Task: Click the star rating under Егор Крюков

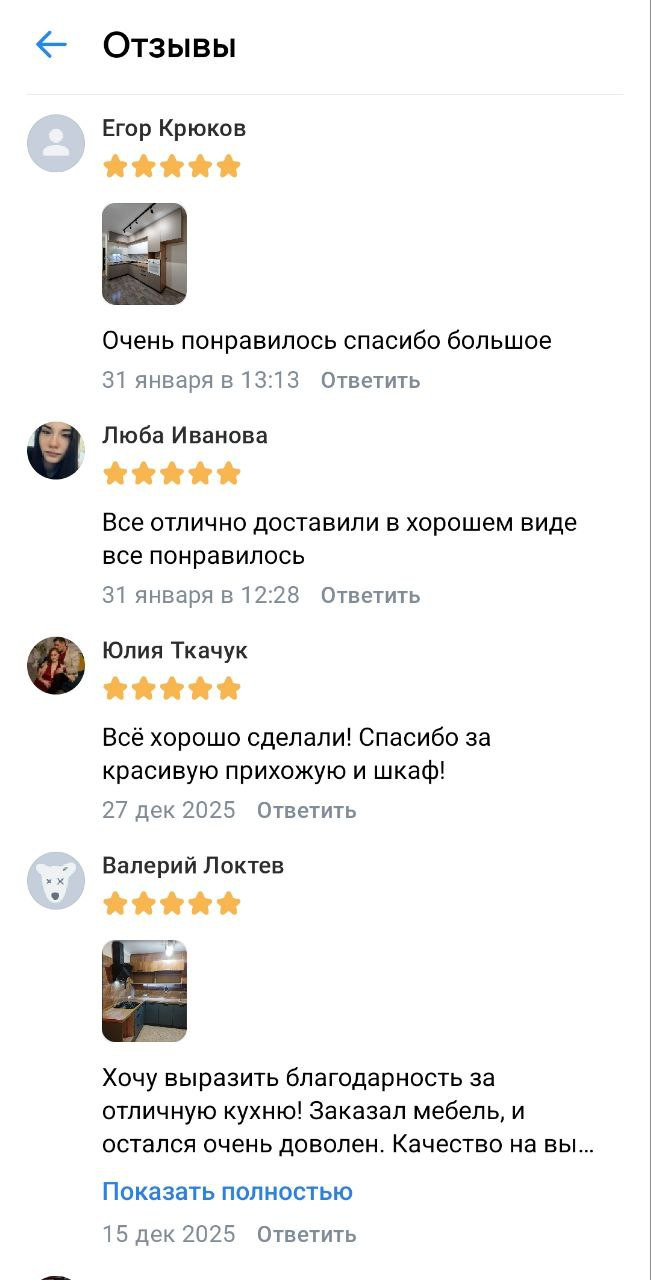Action: pos(172,166)
